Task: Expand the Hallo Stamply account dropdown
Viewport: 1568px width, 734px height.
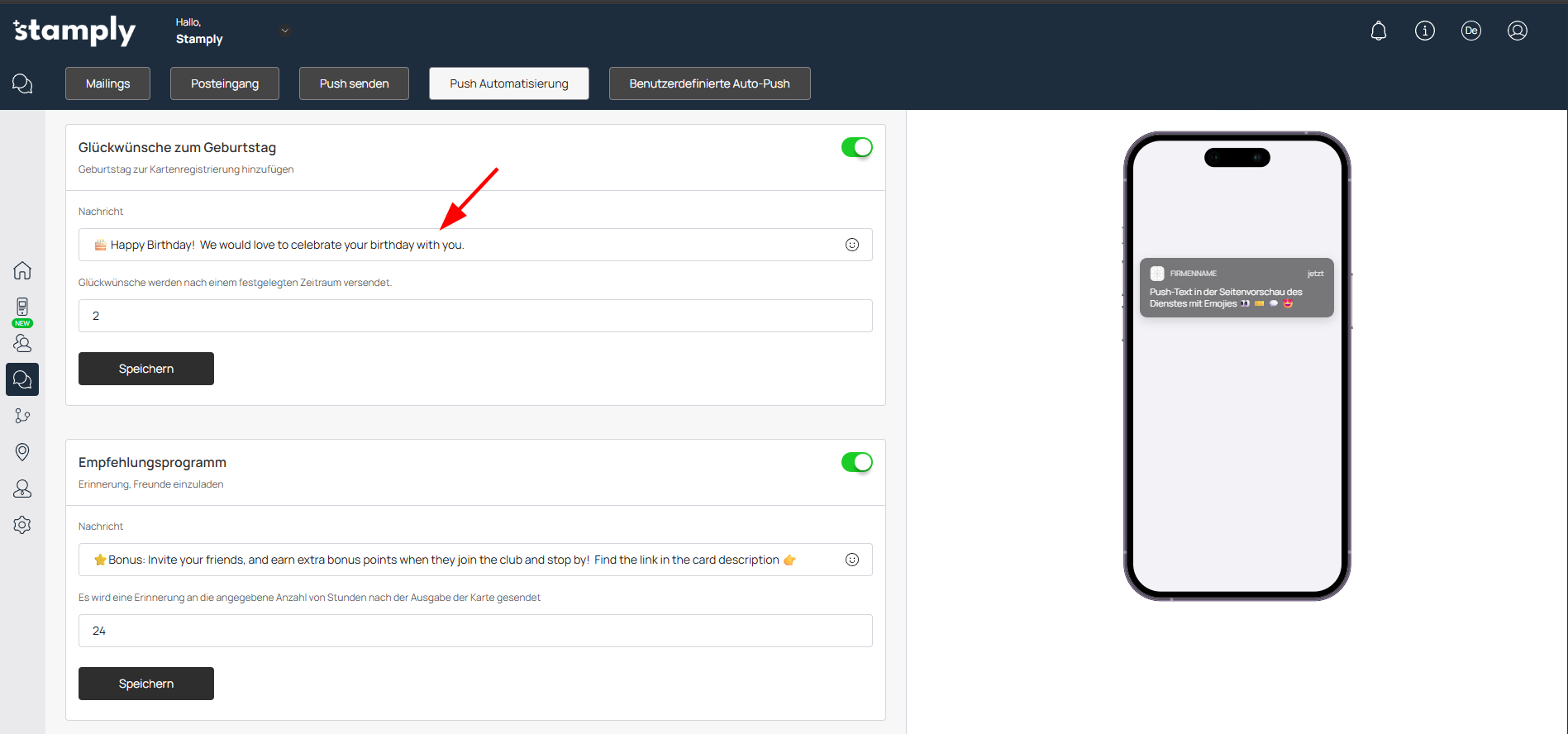Action: [x=284, y=31]
